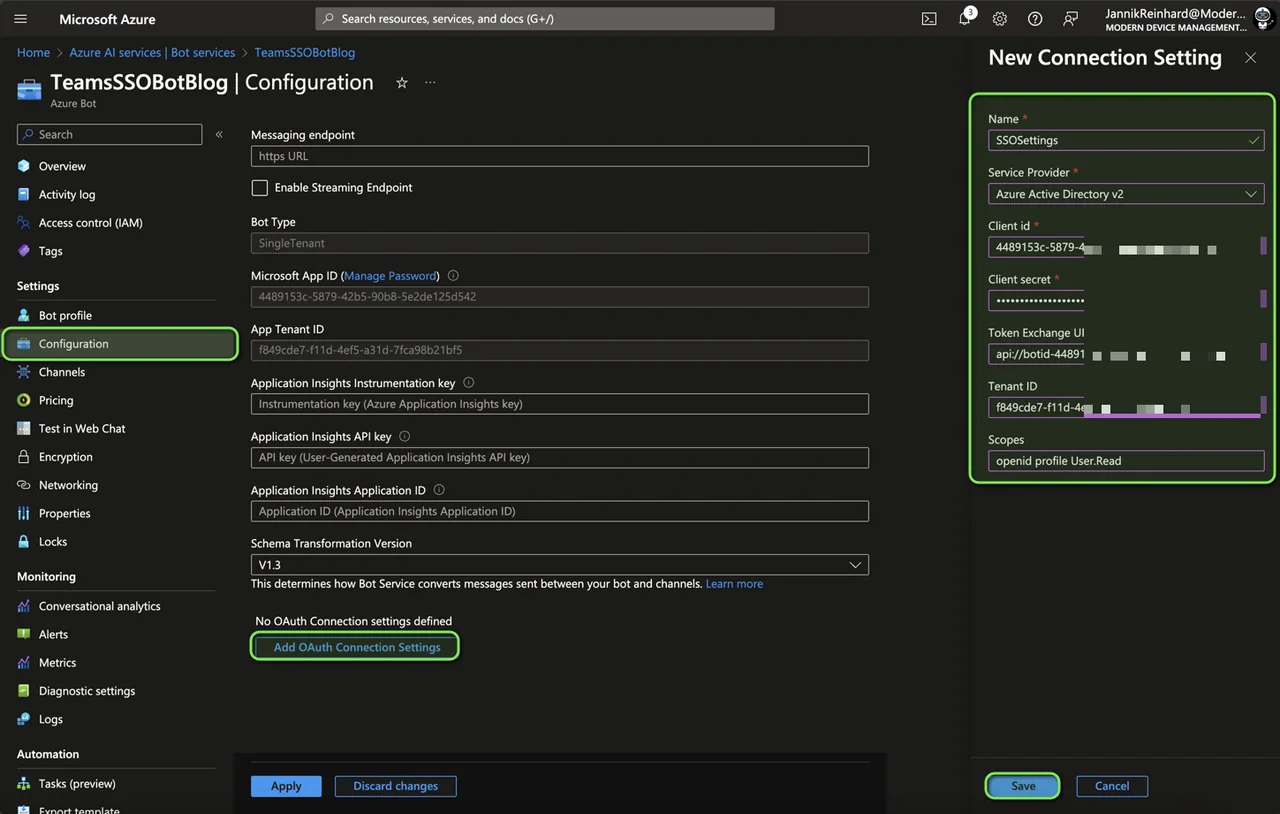The image size is (1280, 814).
Task: Enable the Streaming Endpoint checkbox
Action: [260, 188]
